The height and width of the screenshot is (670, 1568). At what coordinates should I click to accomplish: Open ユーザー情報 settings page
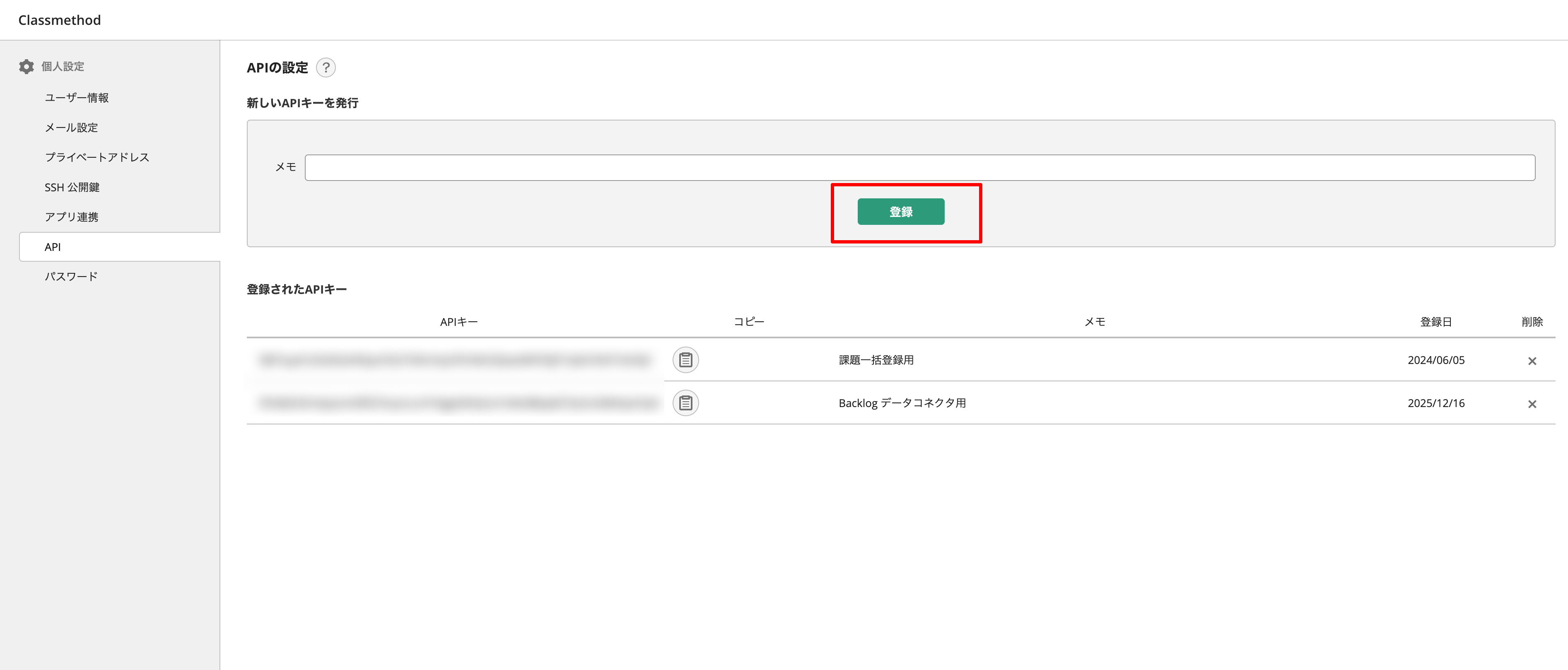coord(77,97)
